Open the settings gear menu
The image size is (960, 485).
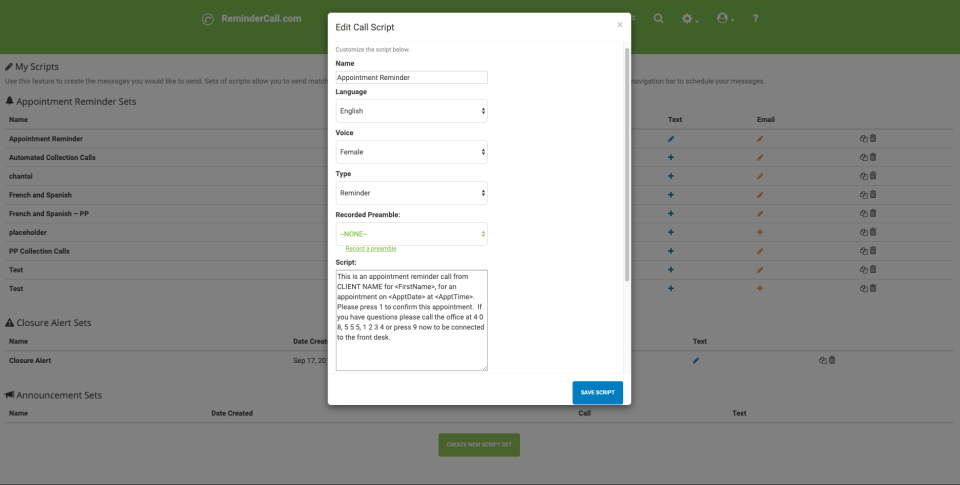pyautogui.click(x=690, y=19)
